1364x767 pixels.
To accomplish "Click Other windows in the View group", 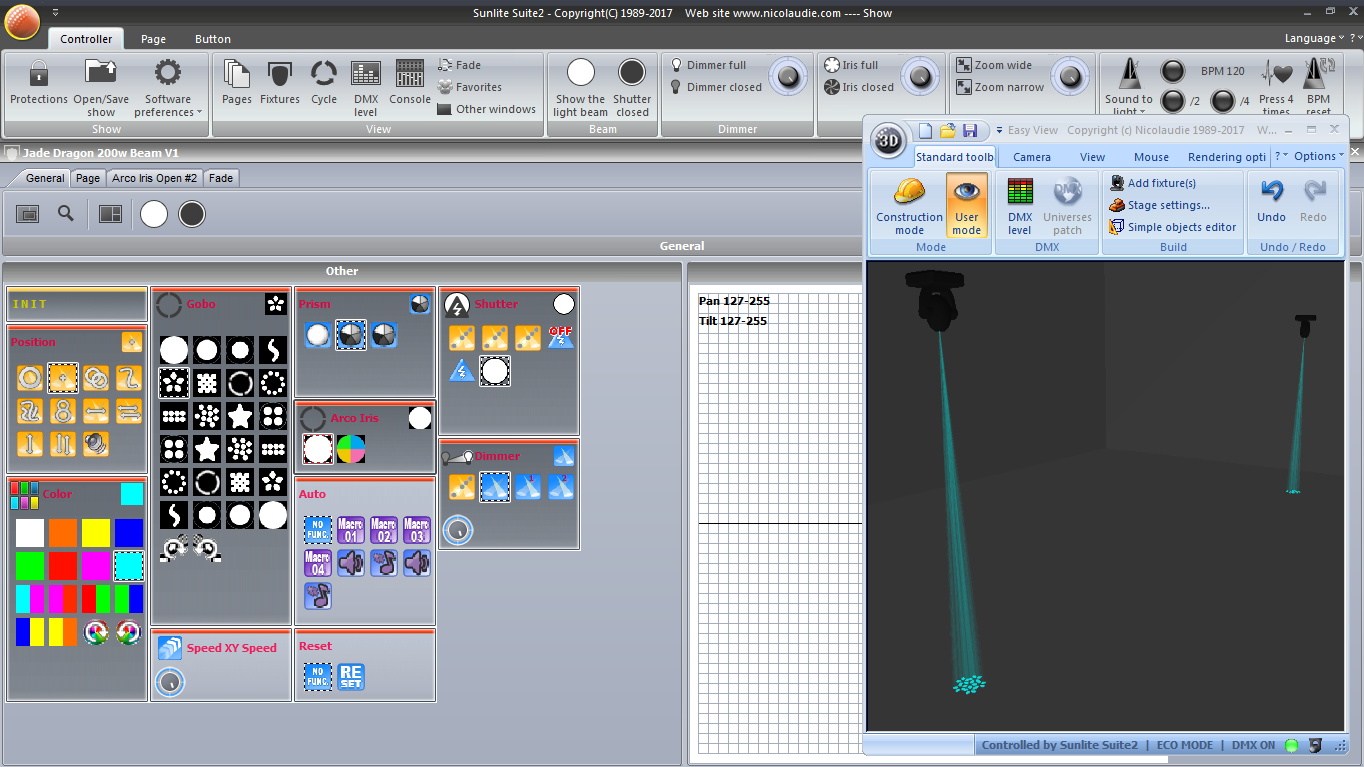I will click(486, 109).
